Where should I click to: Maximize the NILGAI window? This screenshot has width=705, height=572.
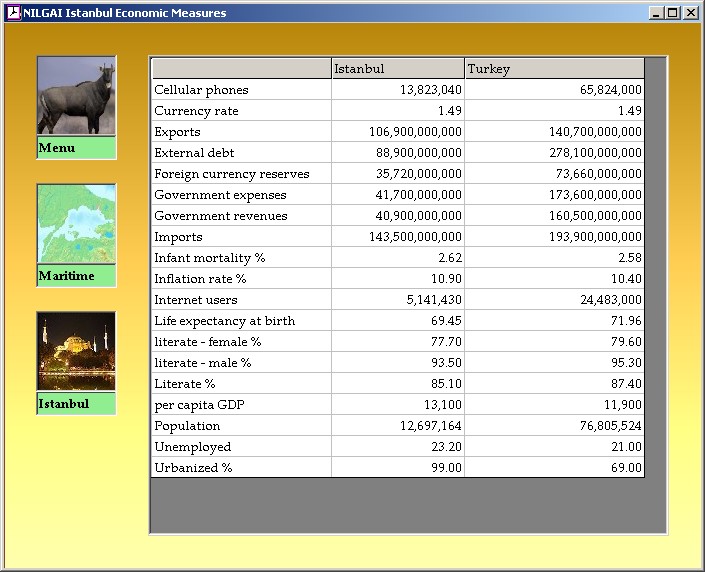[673, 13]
